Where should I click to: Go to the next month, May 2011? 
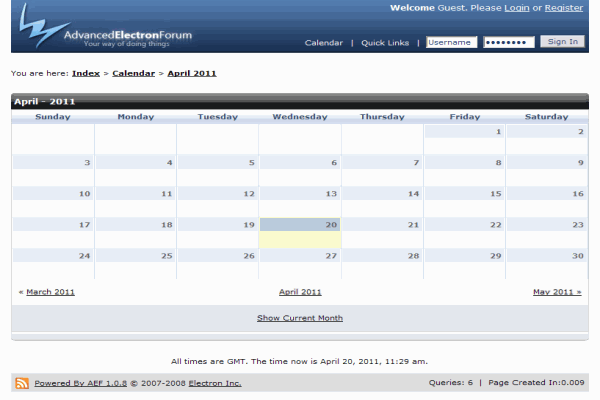pos(557,292)
